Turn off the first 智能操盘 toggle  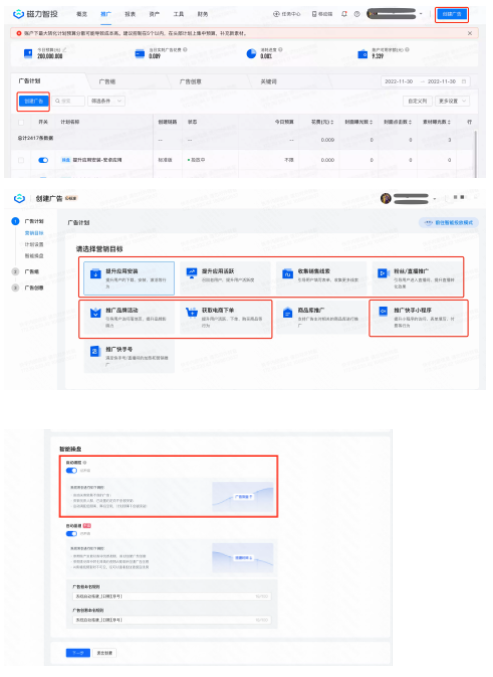click(x=71, y=470)
